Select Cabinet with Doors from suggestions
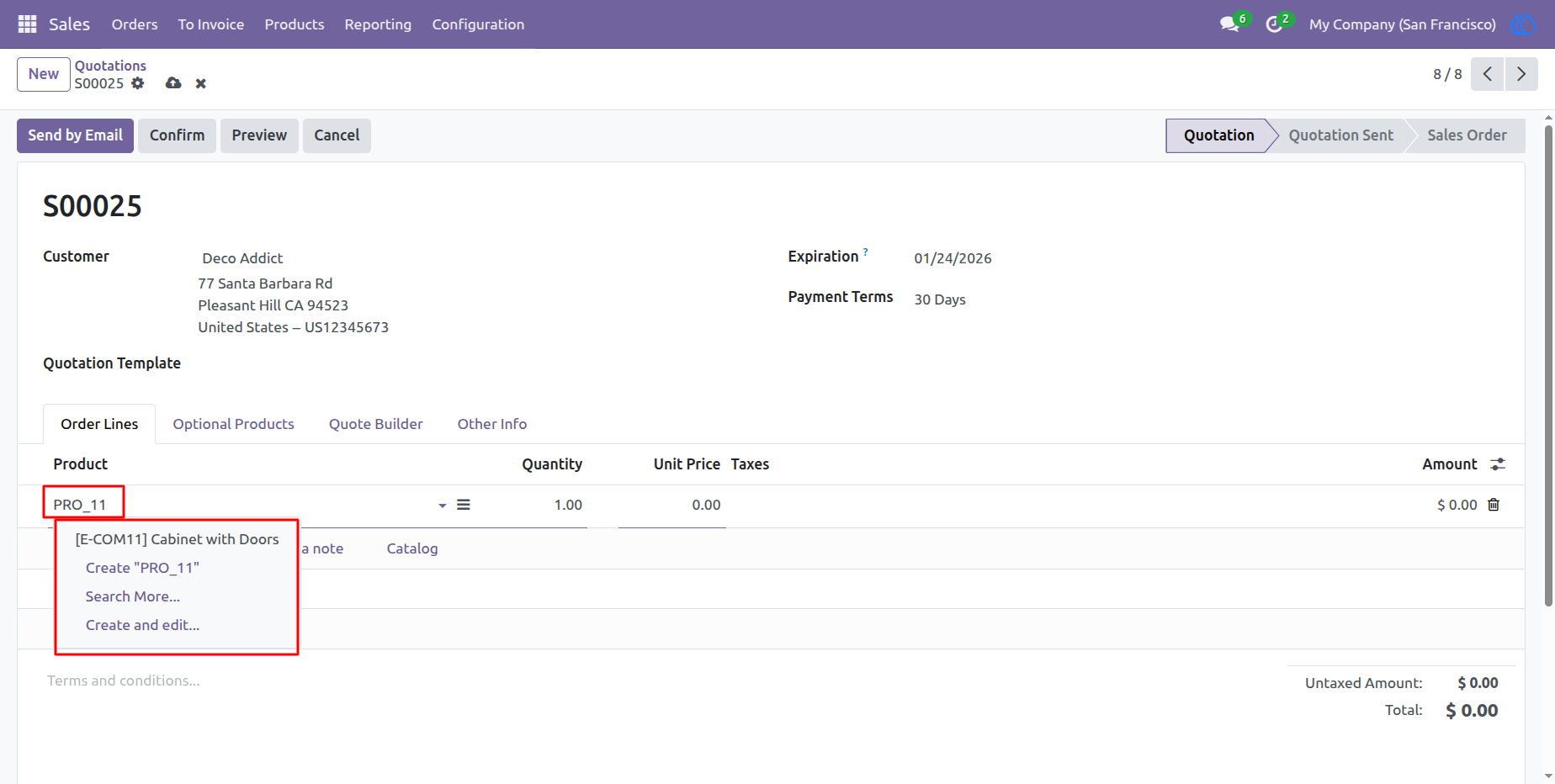Image resolution: width=1555 pixels, height=784 pixels. [x=177, y=539]
